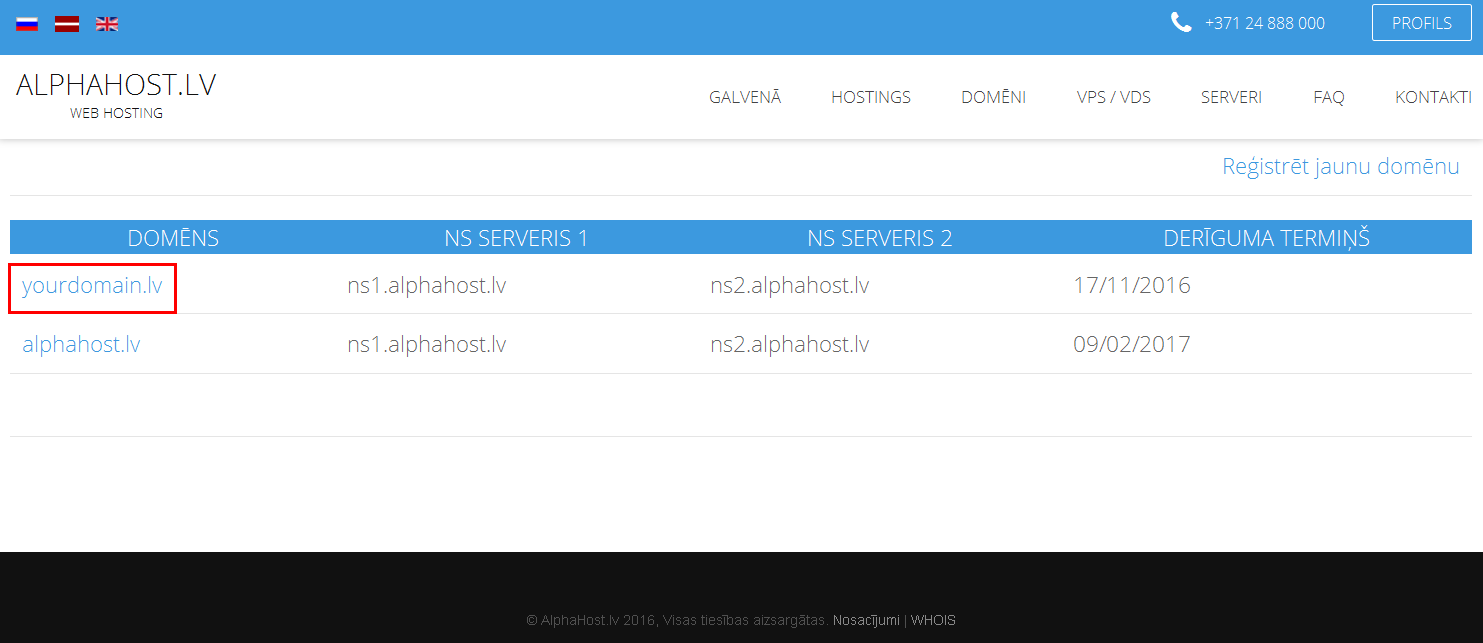This screenshot has height=643, width=1483.
Task: Click Reģistrēt jaunu domēnu link
Action: point(1341,167)
